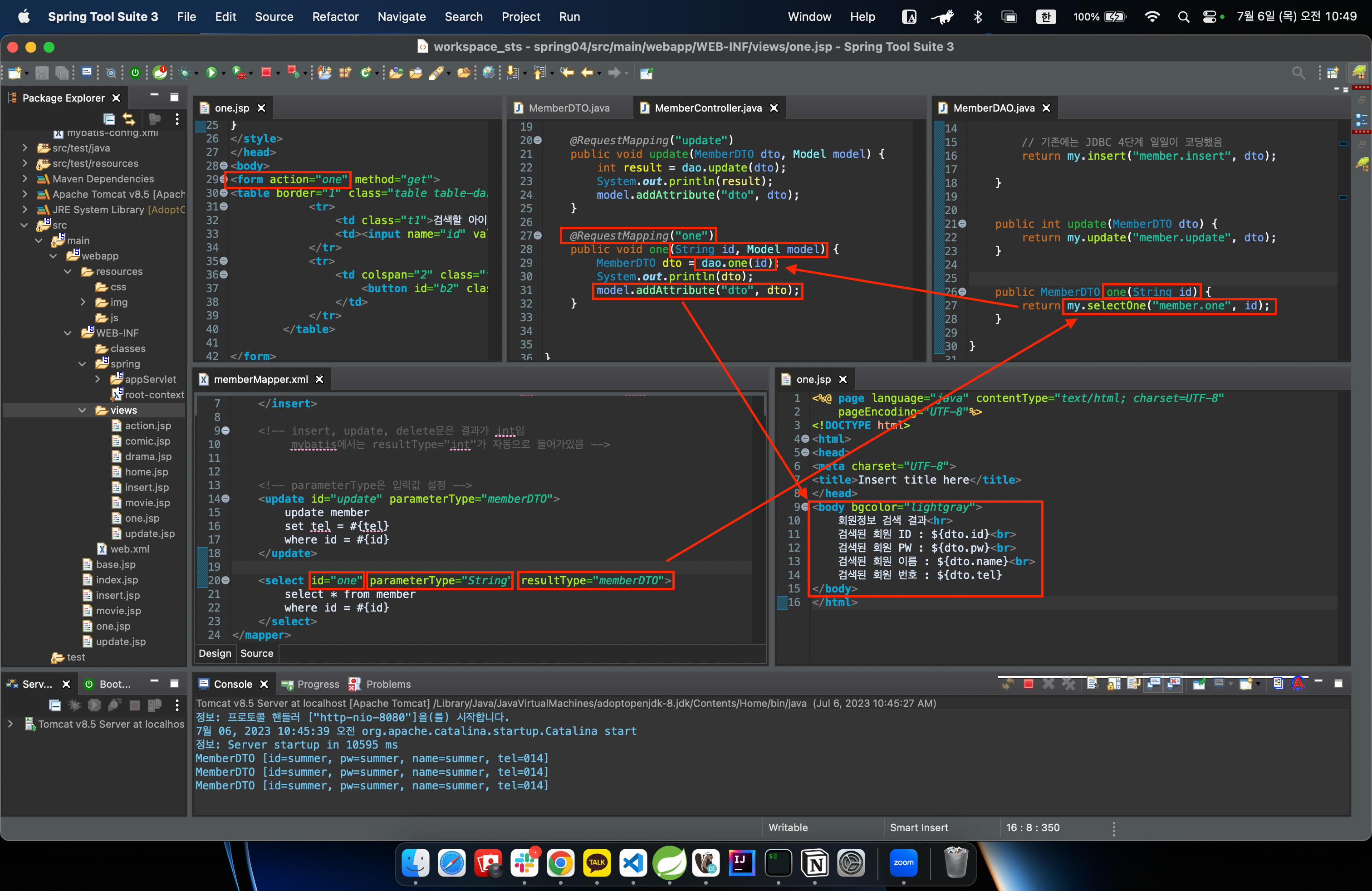Click the Collapse All icon in Package Explorer
Viewport: 1372px width, 891px height.
click(109, 119)
